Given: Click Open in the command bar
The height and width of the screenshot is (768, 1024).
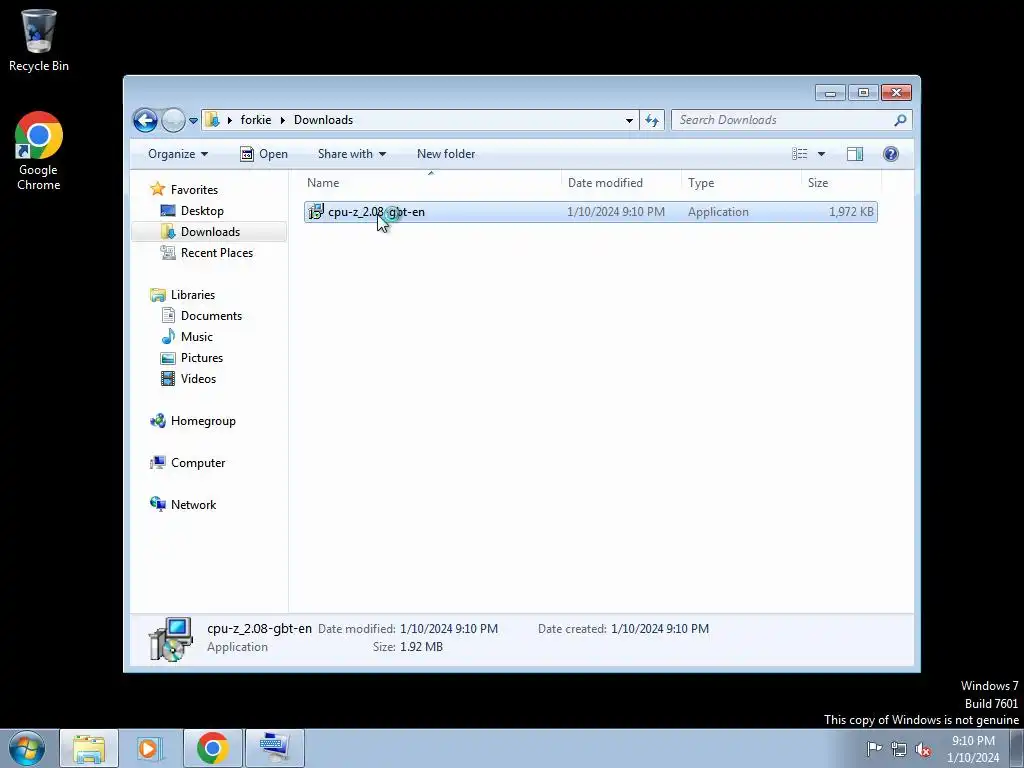Looking at the screenshot, I should pyautogui.click(x=264, y=154).
